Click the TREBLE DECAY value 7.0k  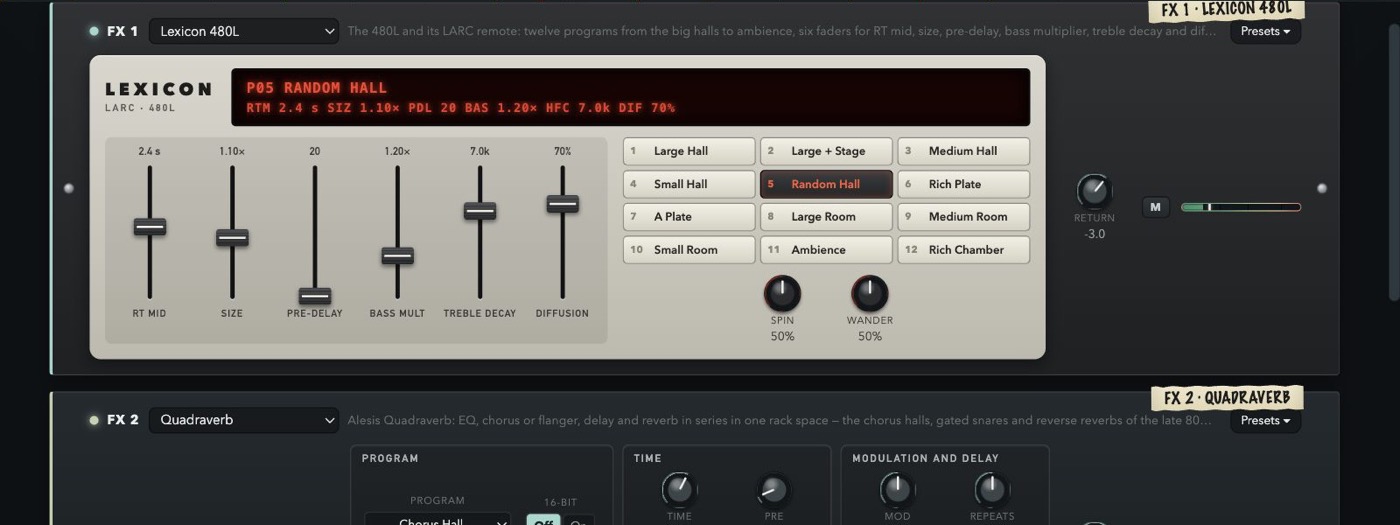480,151
